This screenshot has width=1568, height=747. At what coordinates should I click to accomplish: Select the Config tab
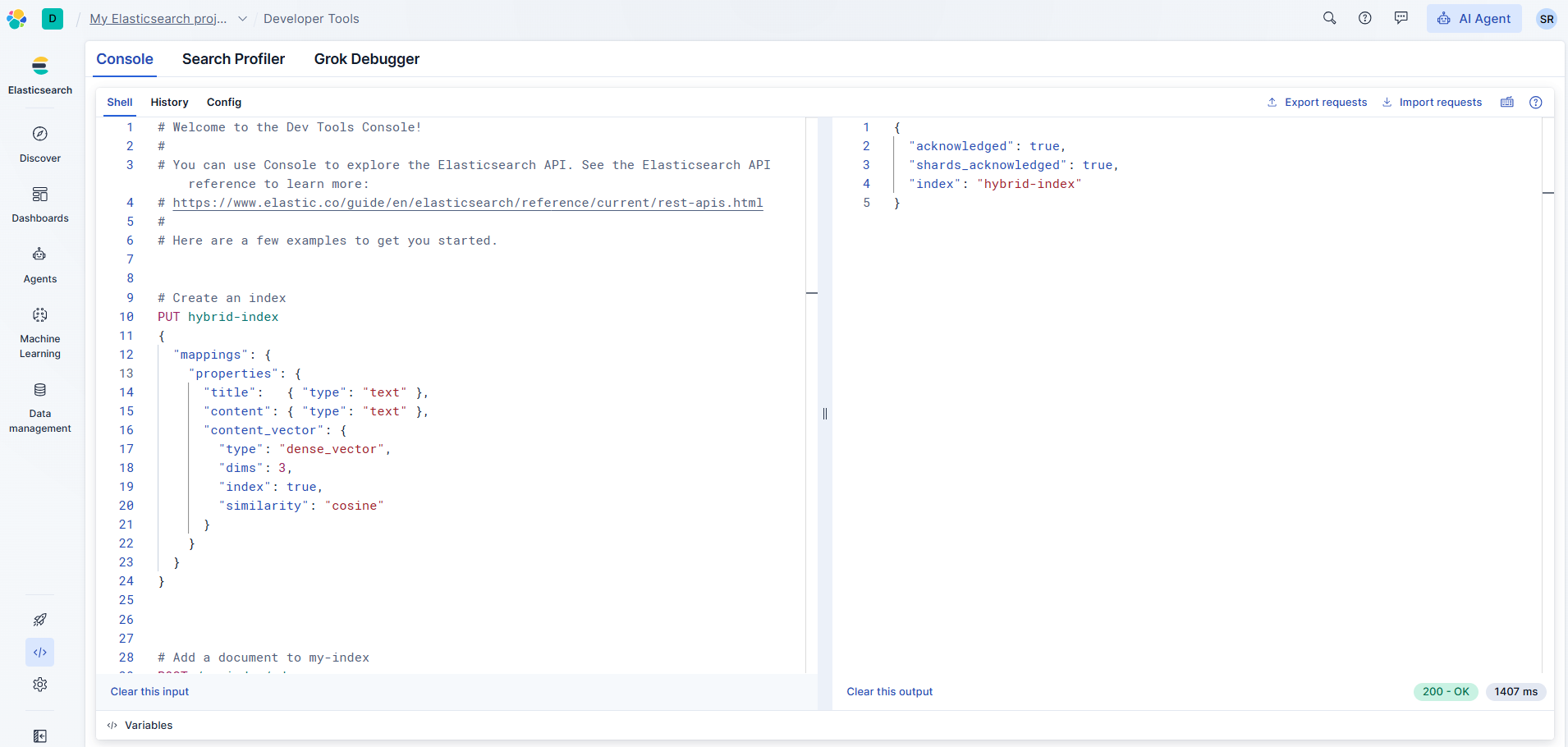click(224, 103)
